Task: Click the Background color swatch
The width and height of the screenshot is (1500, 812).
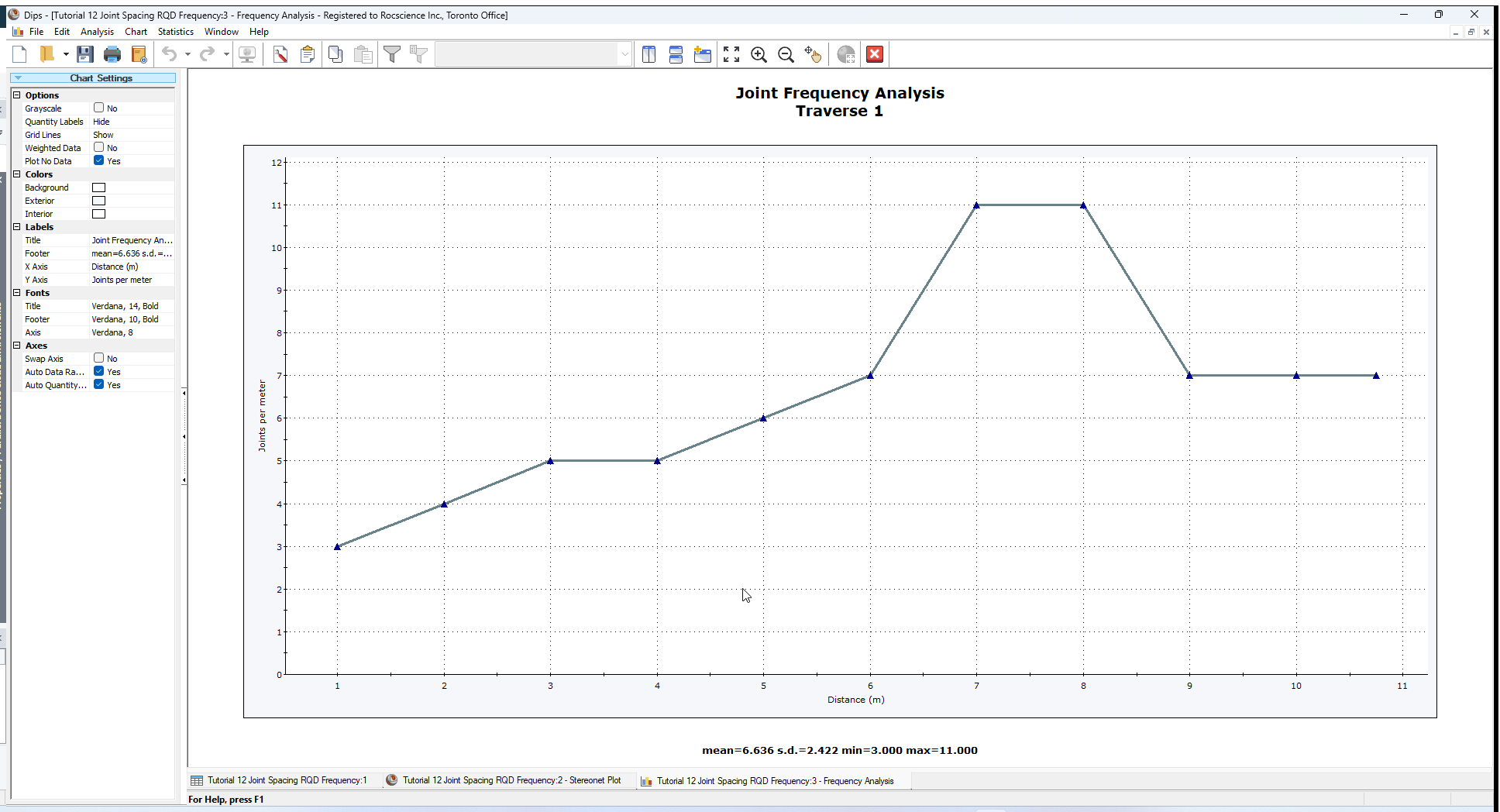Action: tap(99, 188)
